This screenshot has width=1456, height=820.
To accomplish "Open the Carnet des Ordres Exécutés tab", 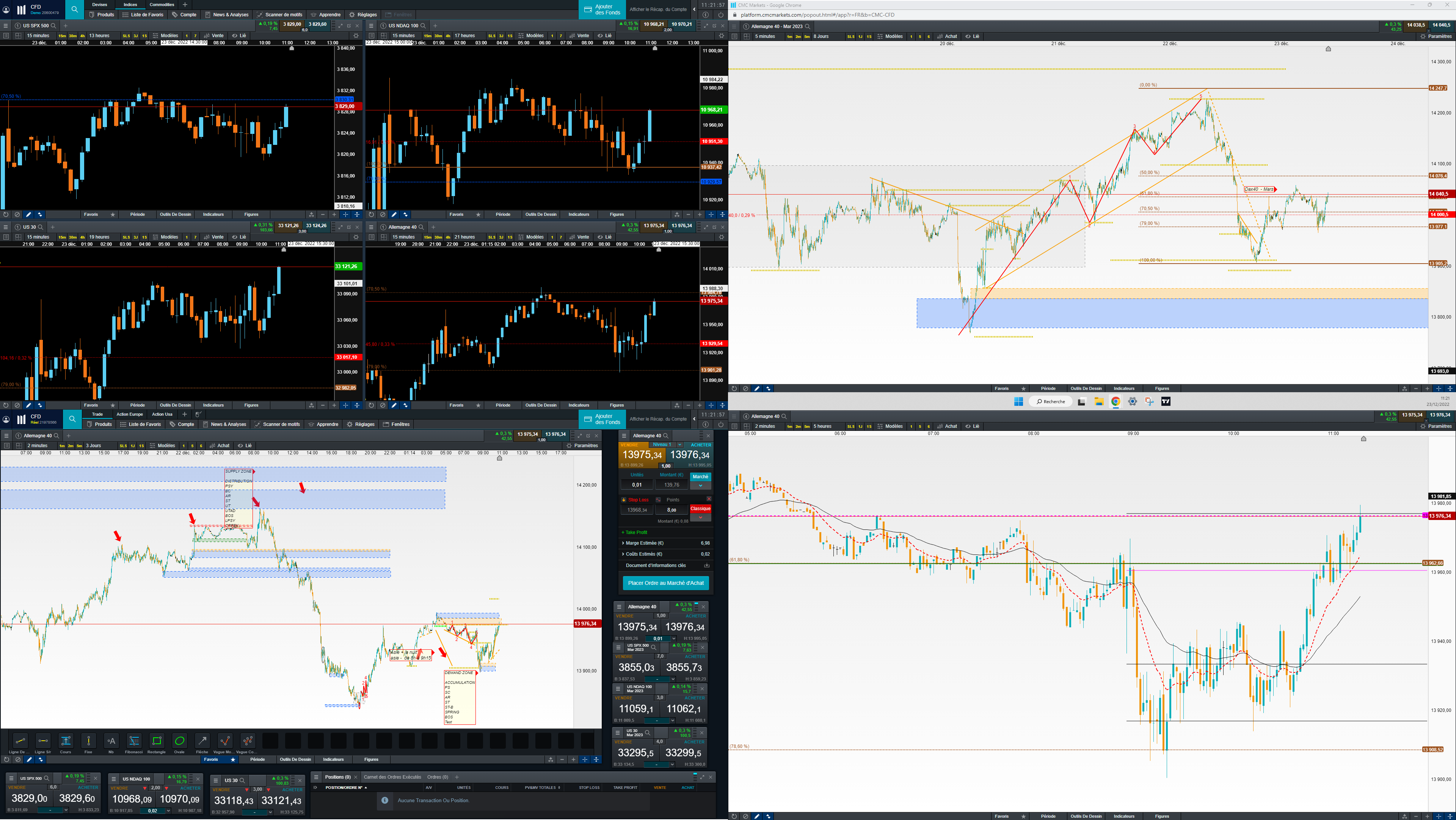I will point(392,777).
